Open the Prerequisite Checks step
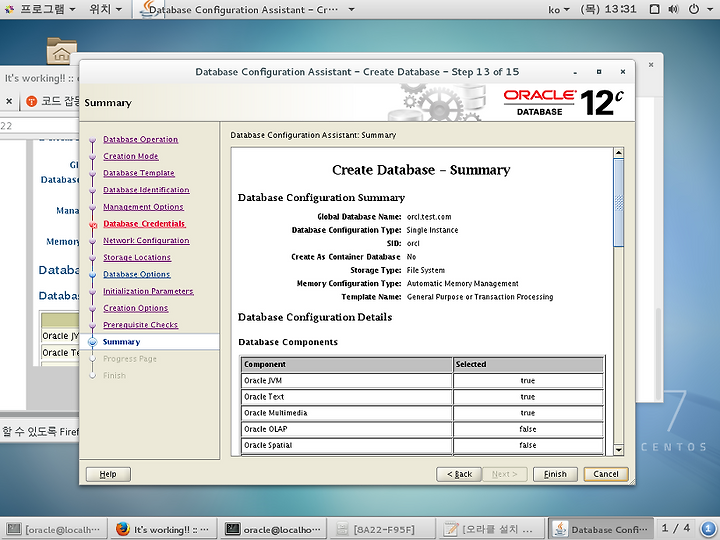 pos(141,325)
